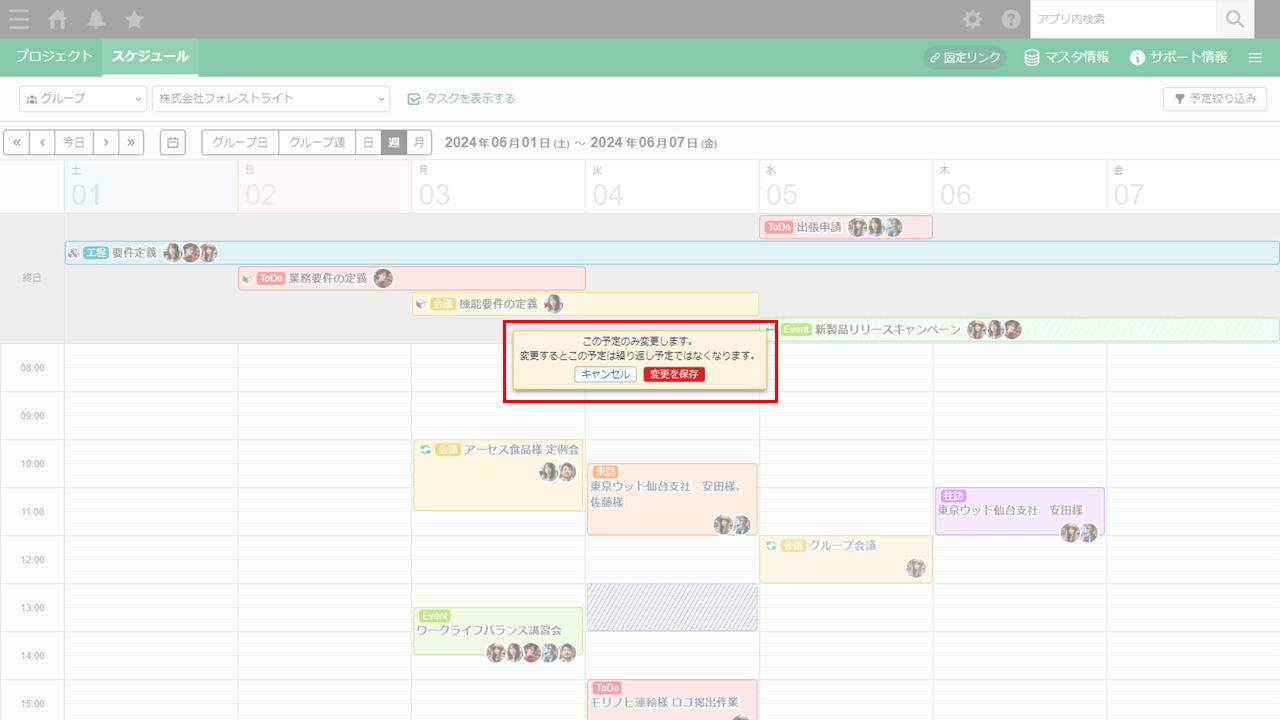Open 要件定義 all-day event
This screenshot has height=720, width=1280.
(672, 253)
